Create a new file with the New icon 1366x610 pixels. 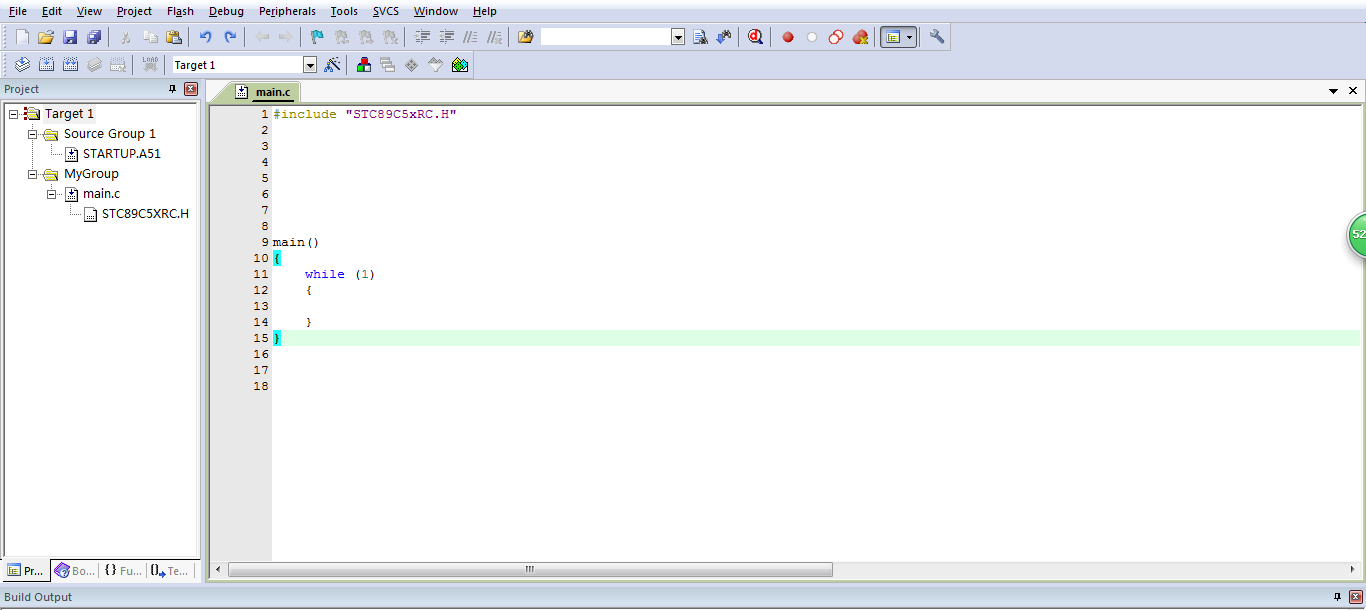click(22, 37)
